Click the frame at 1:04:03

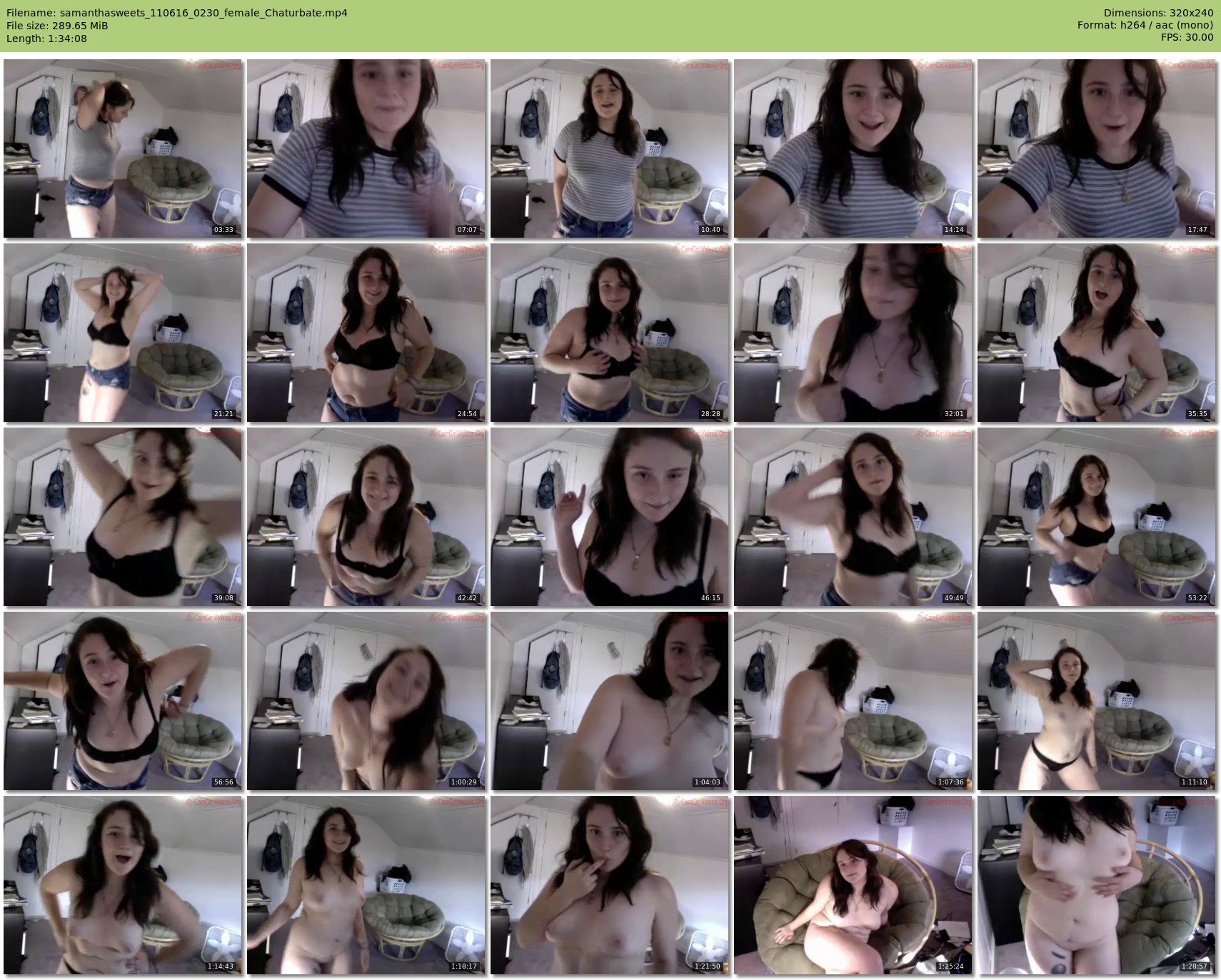click(x=610, y=701)
